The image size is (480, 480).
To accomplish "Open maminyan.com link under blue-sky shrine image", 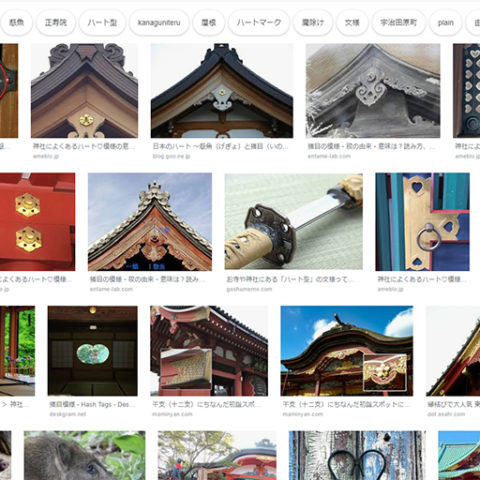I will [303, 414].
